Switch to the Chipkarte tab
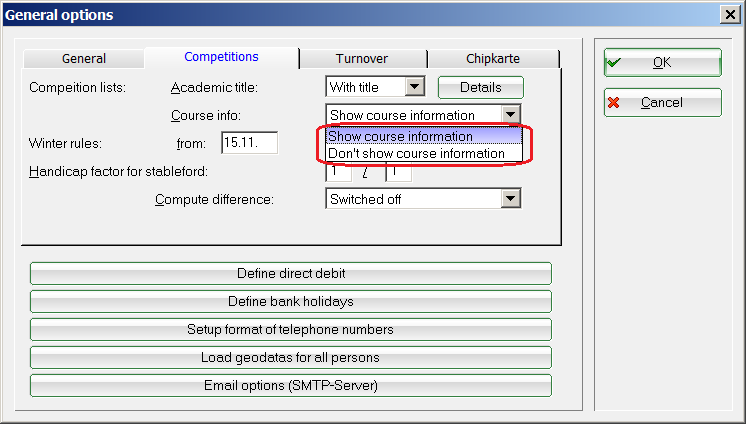Viewport: 746px width, 424px height. pos(492,58)
